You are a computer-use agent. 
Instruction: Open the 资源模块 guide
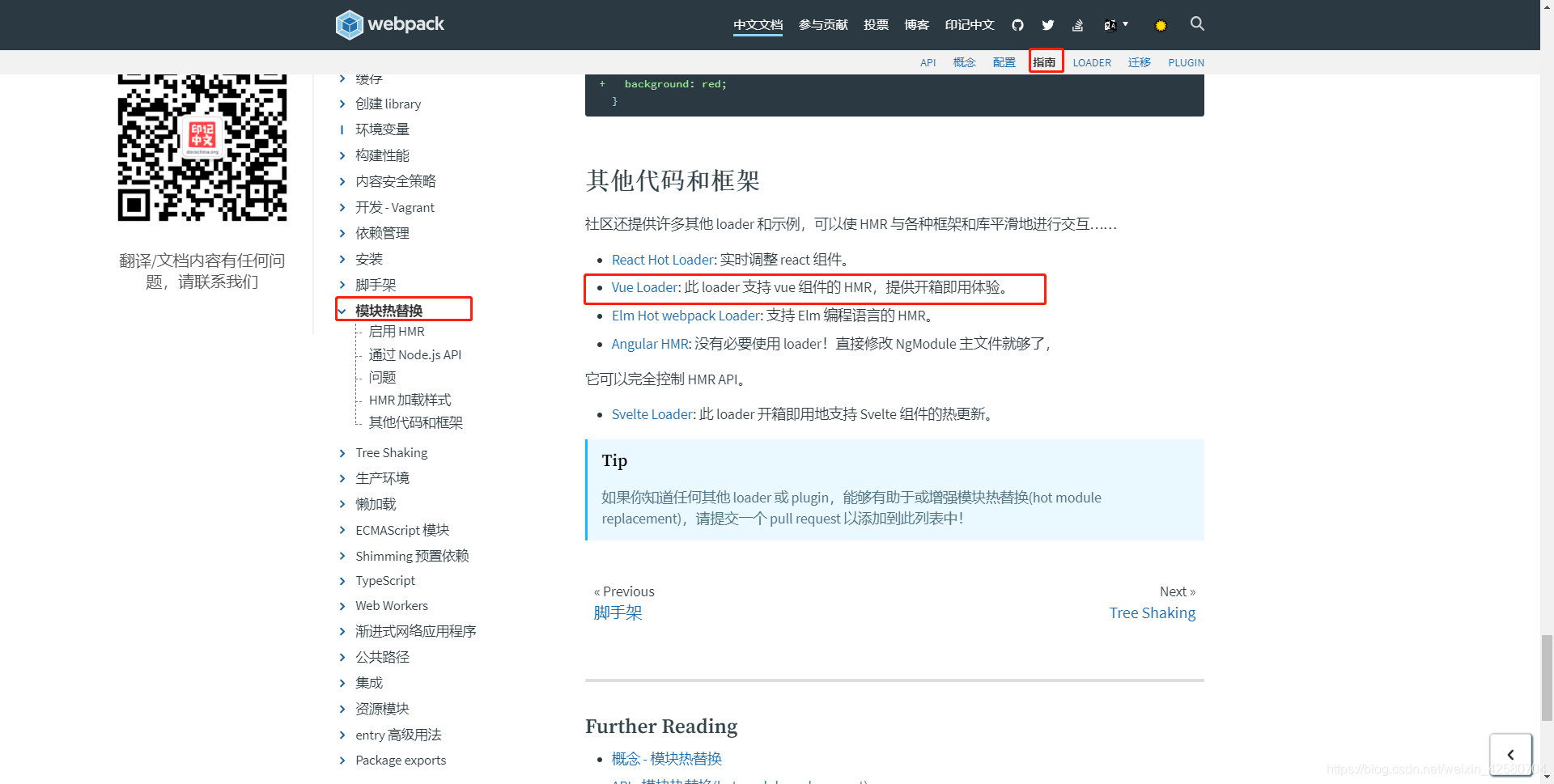pyautogui.click(x=382, y=709)
